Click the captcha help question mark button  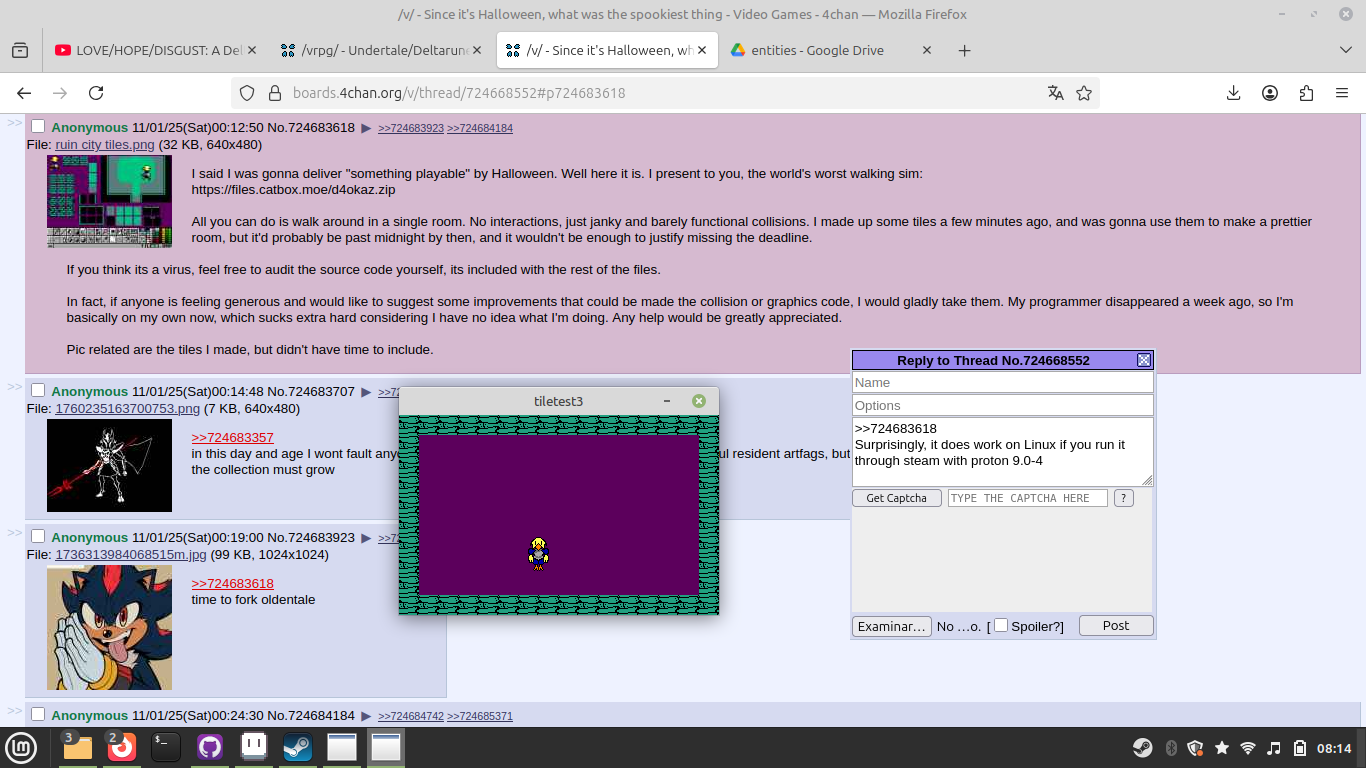1123,498
